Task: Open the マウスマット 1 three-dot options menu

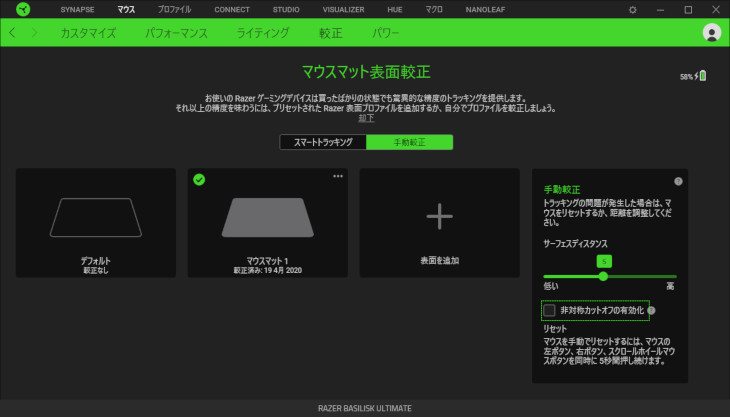Action: click(x=338, y=176)
